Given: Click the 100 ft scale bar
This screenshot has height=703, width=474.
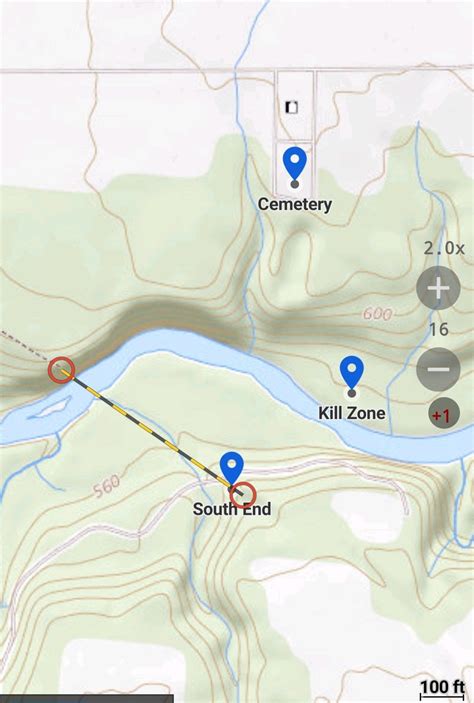Looking at the screenshot, I should (x=442, y=689).
